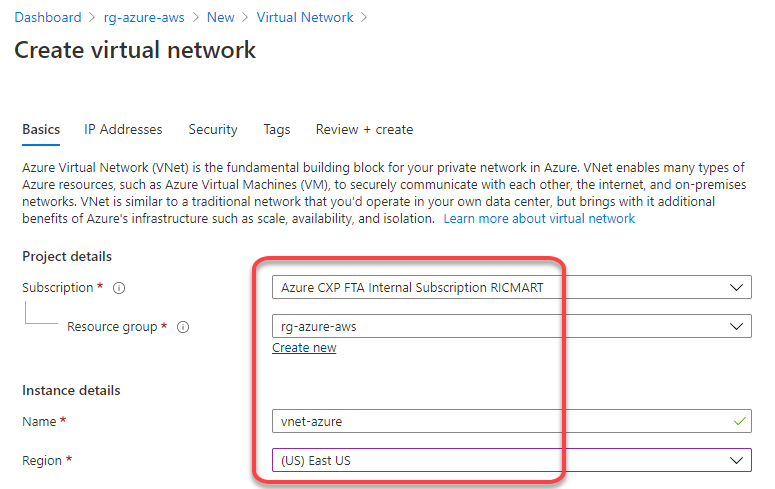Open Learn more about virtual network link

[539, 219]
